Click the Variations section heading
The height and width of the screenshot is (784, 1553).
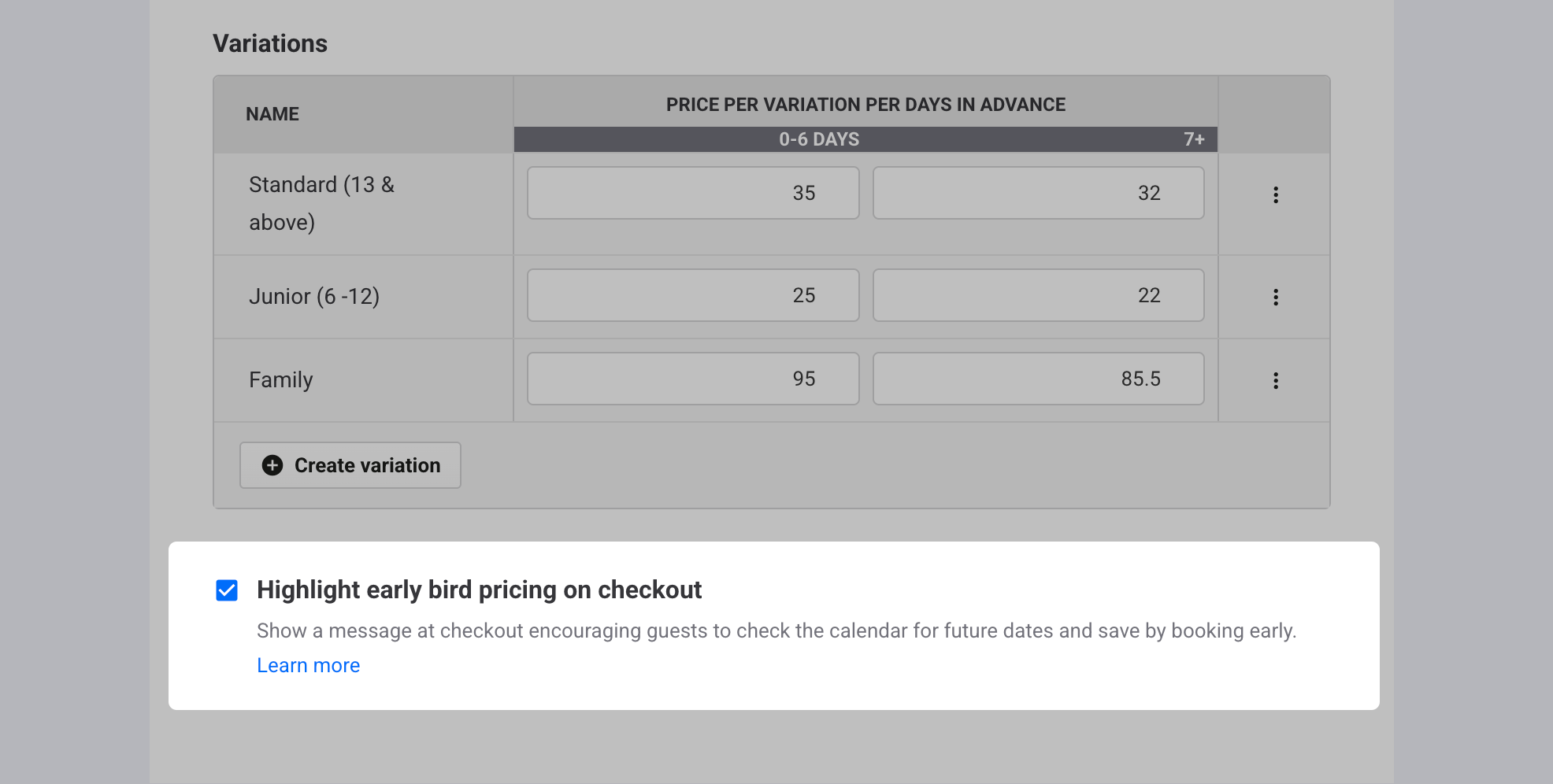[270, 43]
